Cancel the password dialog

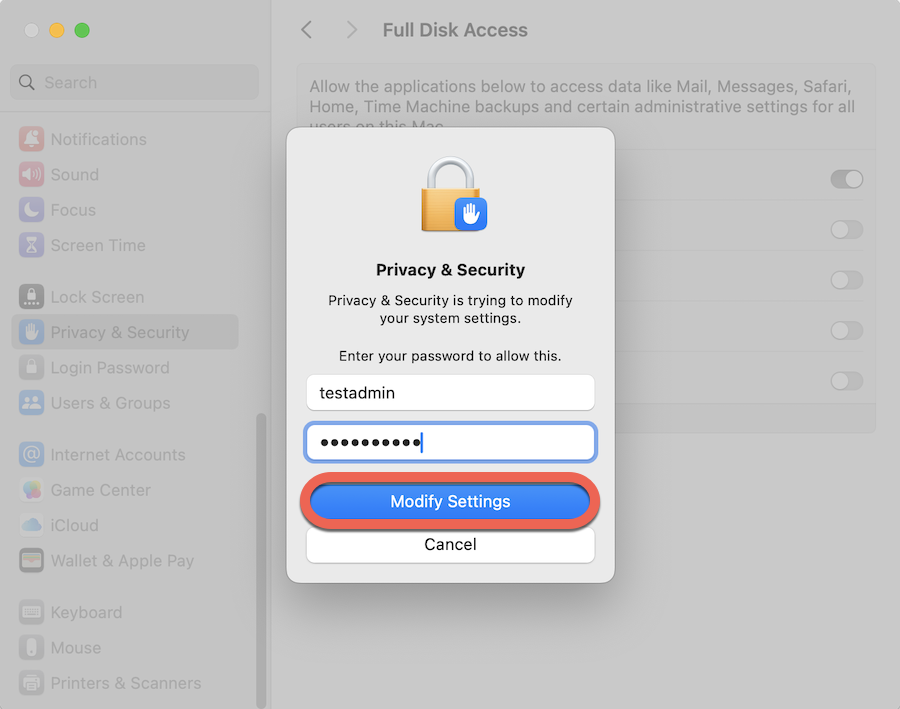[450, 544]
